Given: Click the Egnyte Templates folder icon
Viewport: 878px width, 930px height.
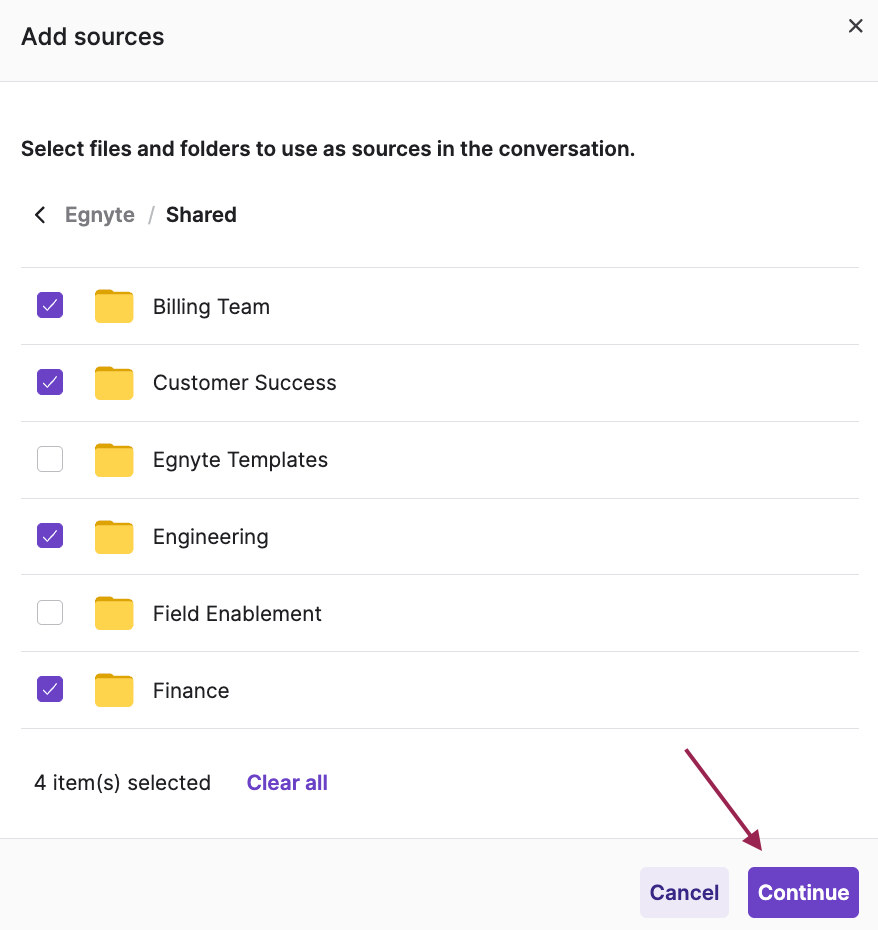Looking at the screenshot, I should tap(114, 460).
